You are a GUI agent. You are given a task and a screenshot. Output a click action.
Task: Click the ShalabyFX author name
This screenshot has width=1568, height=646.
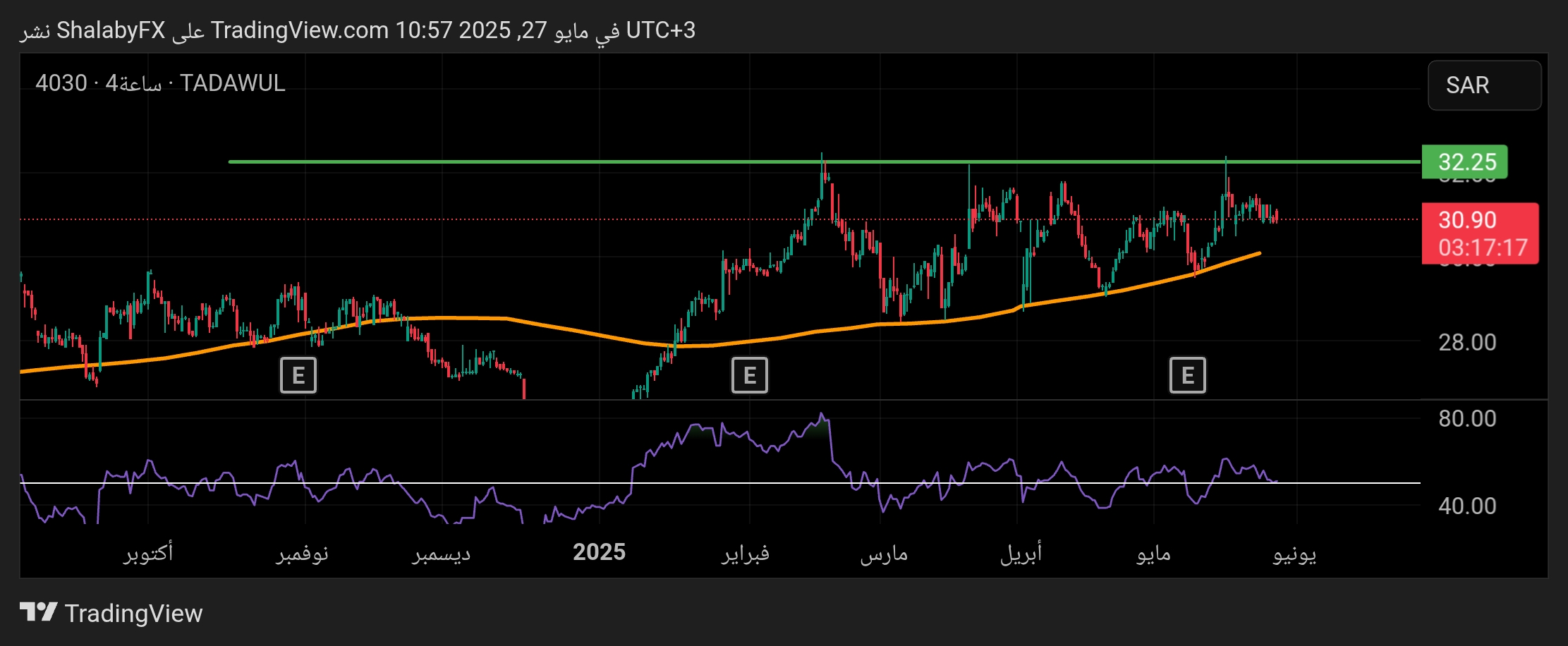coord(111,30)
